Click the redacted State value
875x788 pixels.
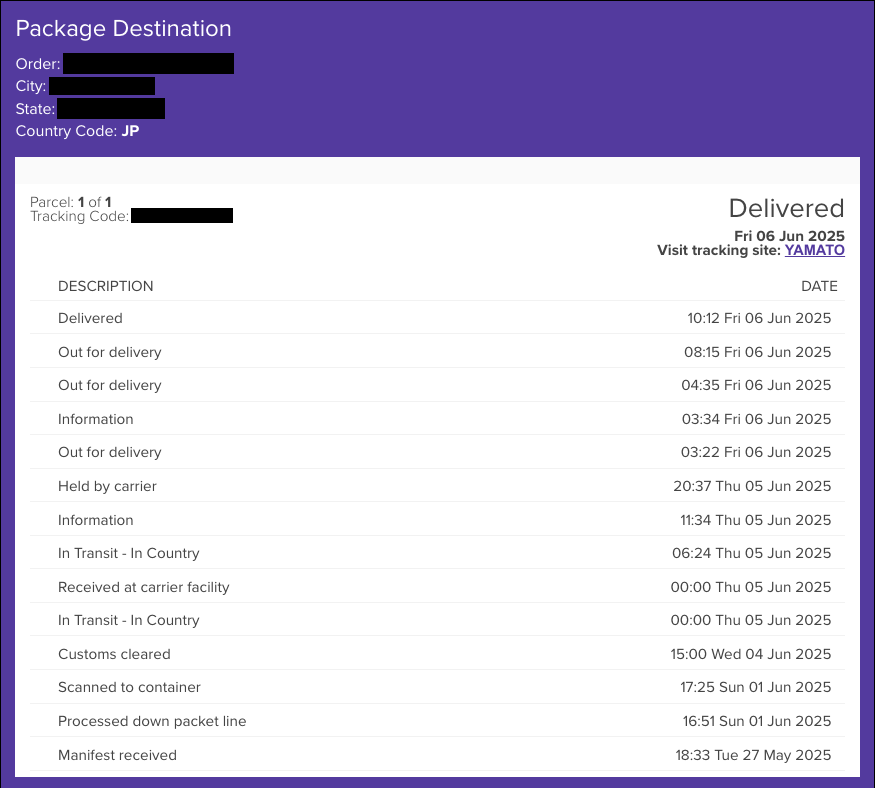pyautogui.click(x=111, y=108)
